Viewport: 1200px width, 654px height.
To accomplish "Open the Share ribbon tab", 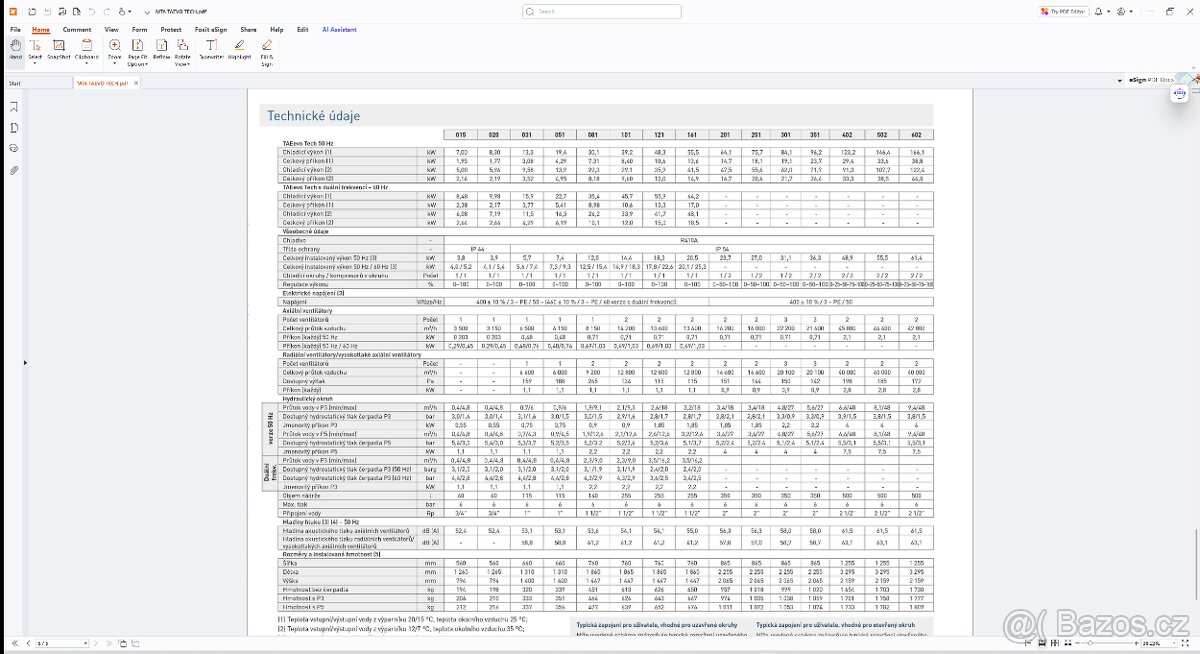I will 248,30.
